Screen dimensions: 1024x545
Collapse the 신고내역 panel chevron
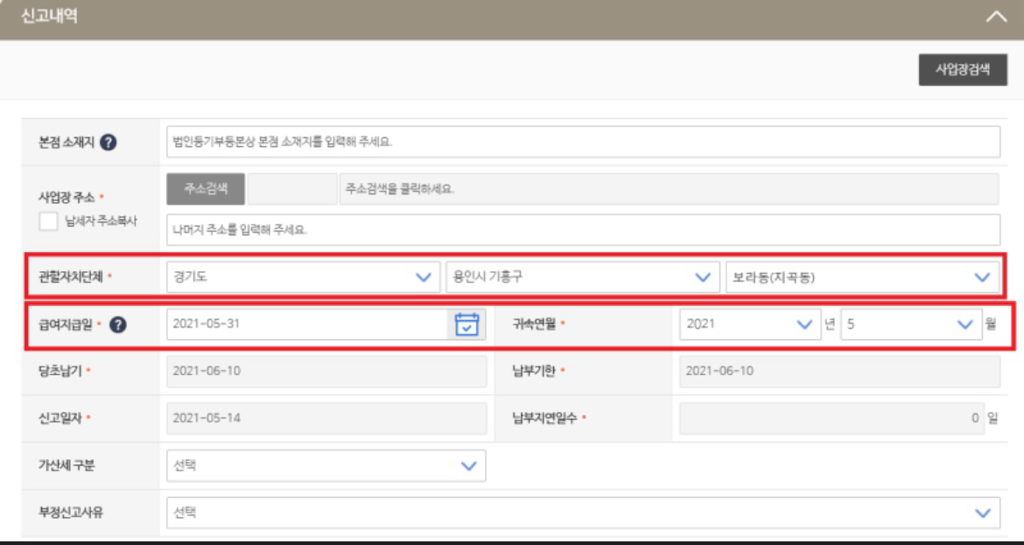[995, 17]
